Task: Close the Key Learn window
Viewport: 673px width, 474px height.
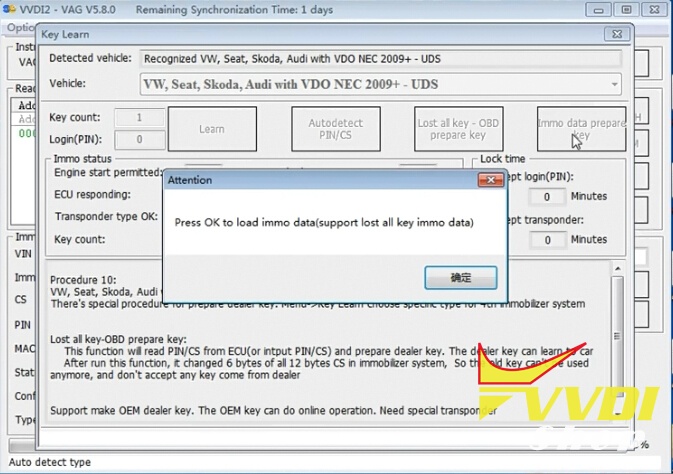Action: pyautogui.click(x=617, y=34)
